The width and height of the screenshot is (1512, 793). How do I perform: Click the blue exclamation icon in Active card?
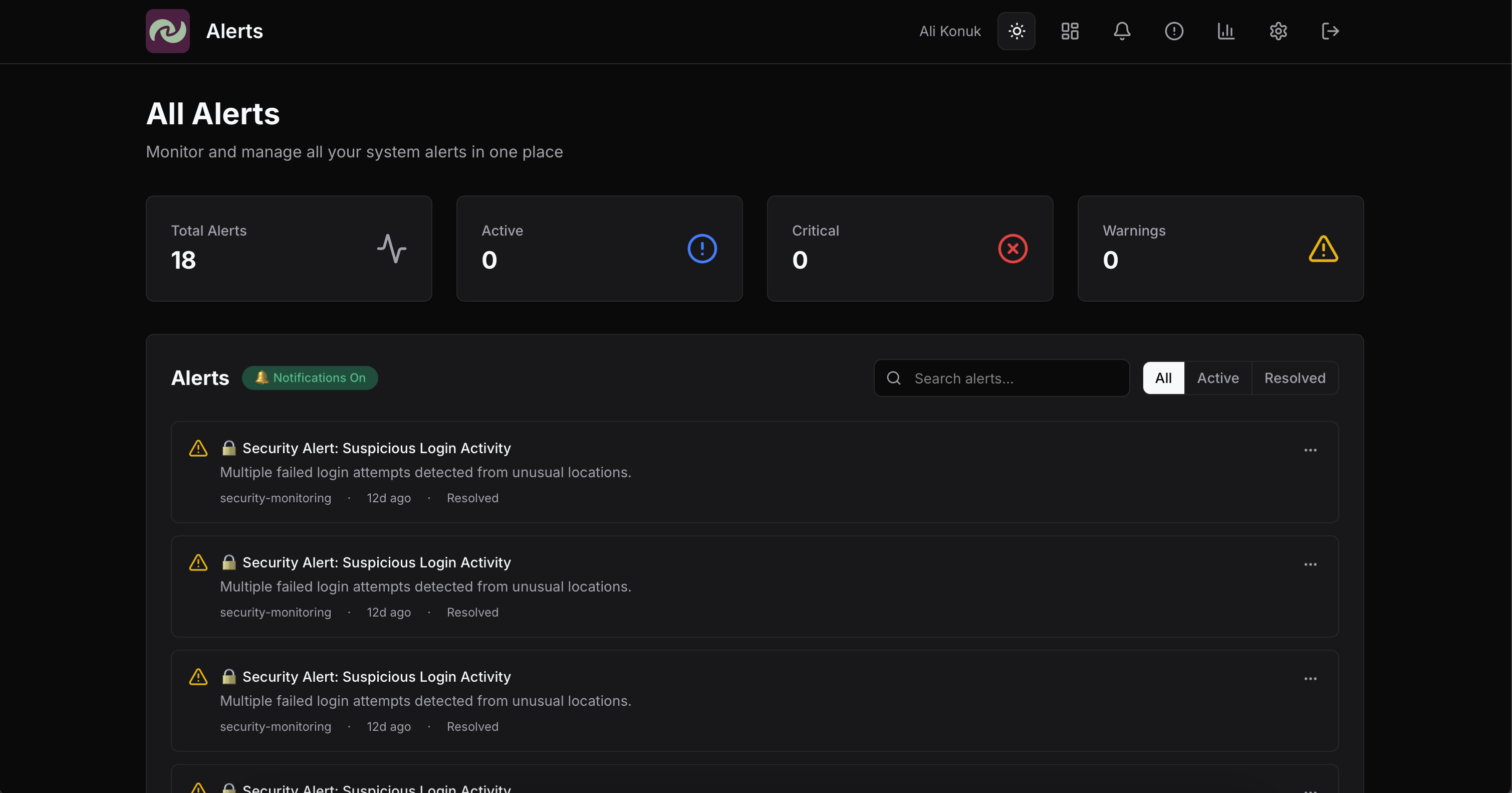702,249
